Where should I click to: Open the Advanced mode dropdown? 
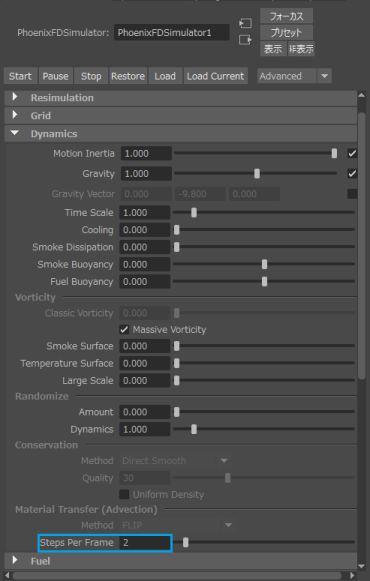click(324, 76)
